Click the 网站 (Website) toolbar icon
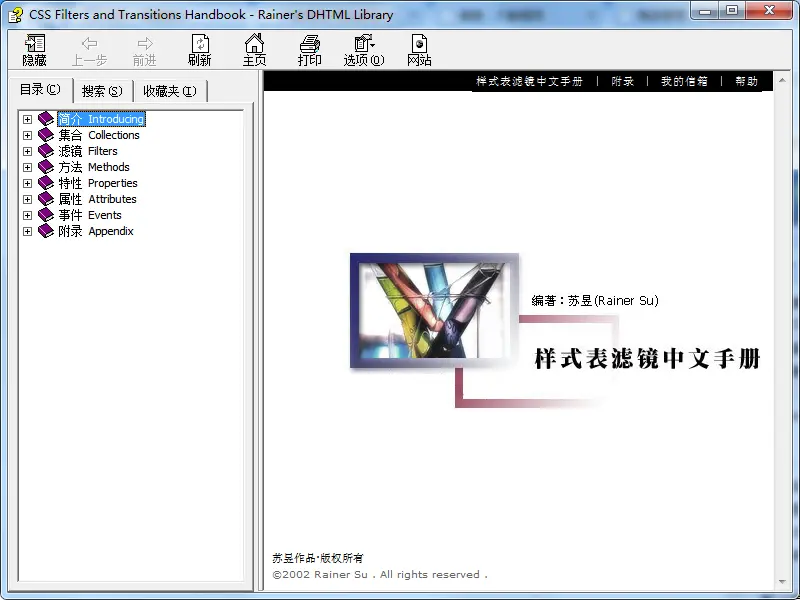The width and height of the screenshot is (800, 600). (x=419, y=49)
